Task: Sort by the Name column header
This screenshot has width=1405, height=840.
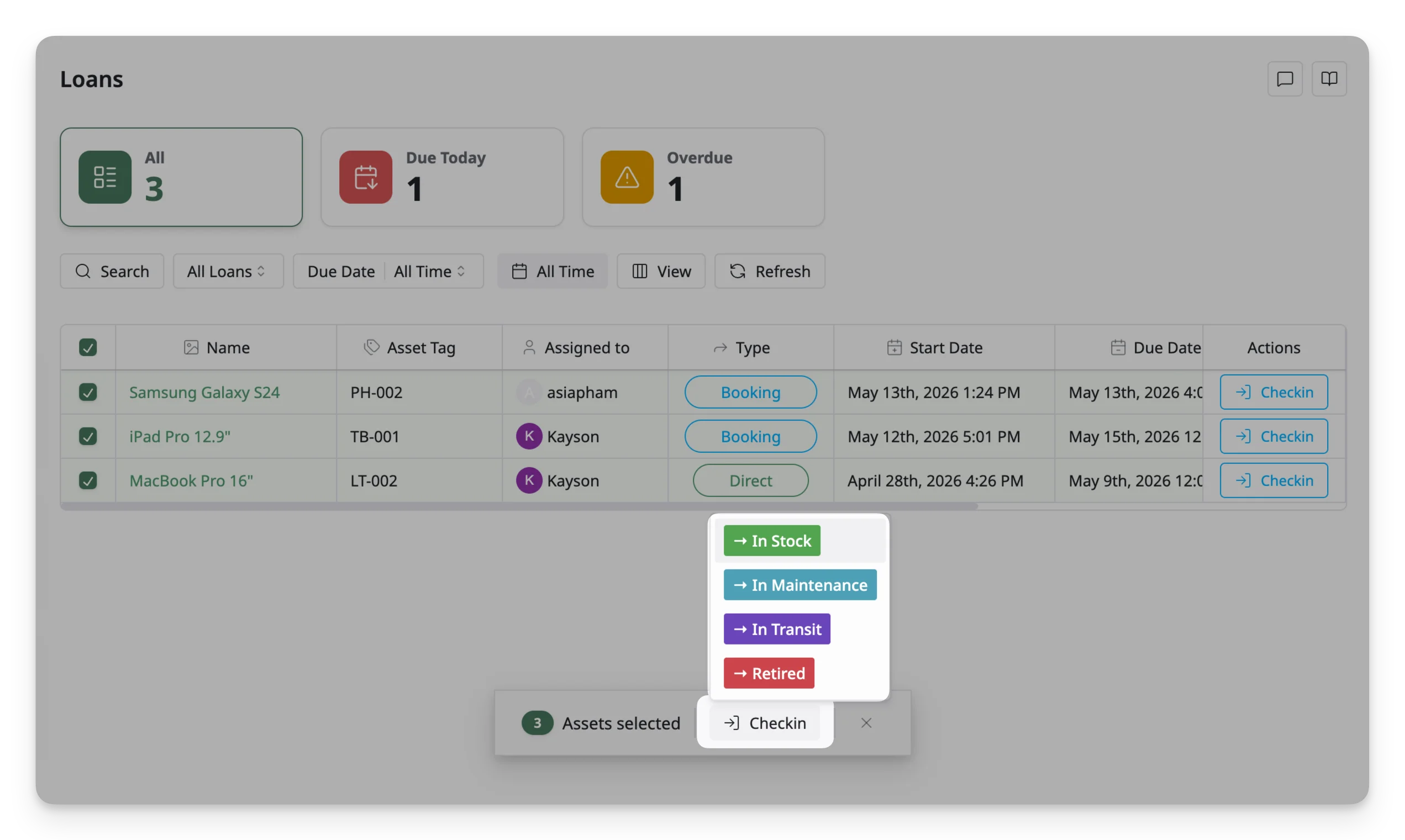Action: [226, 347]
